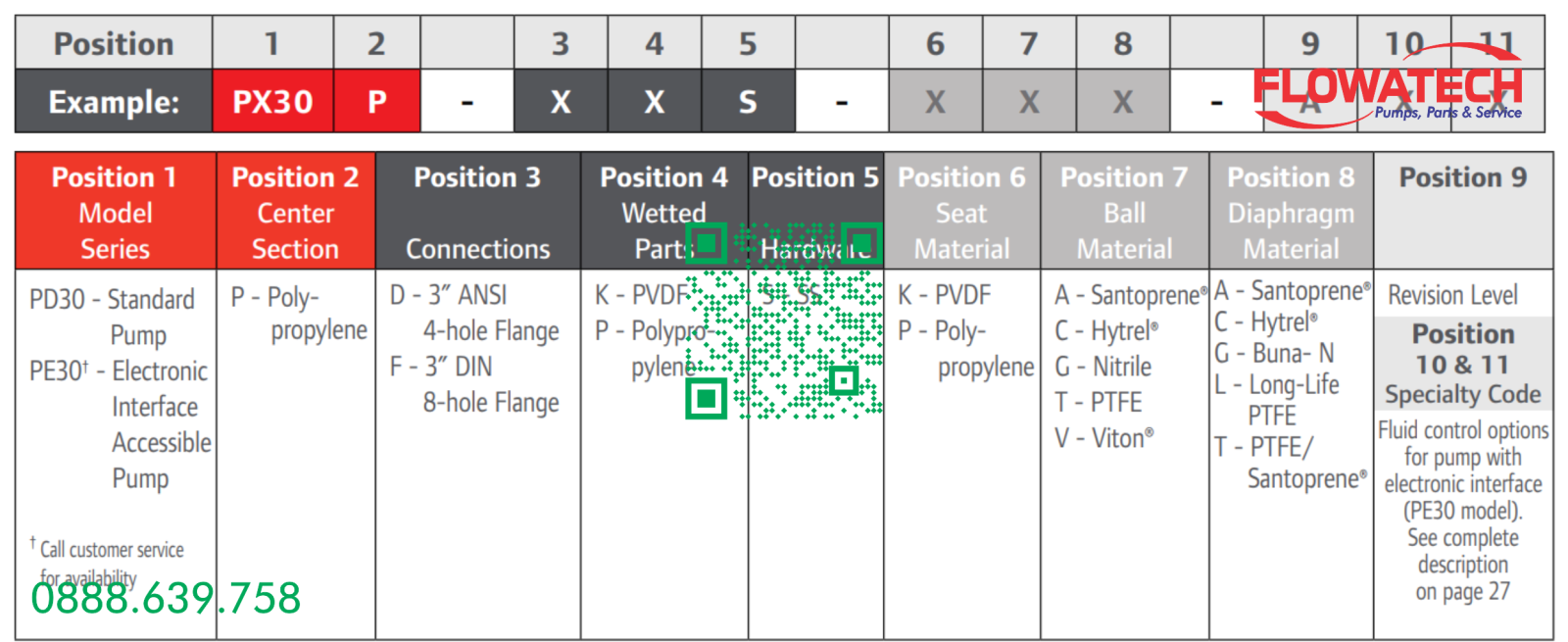Click the Position 8 Diaphragm Material header
This screenshot has height=642, width=1568.
(x=1292, y=212)
